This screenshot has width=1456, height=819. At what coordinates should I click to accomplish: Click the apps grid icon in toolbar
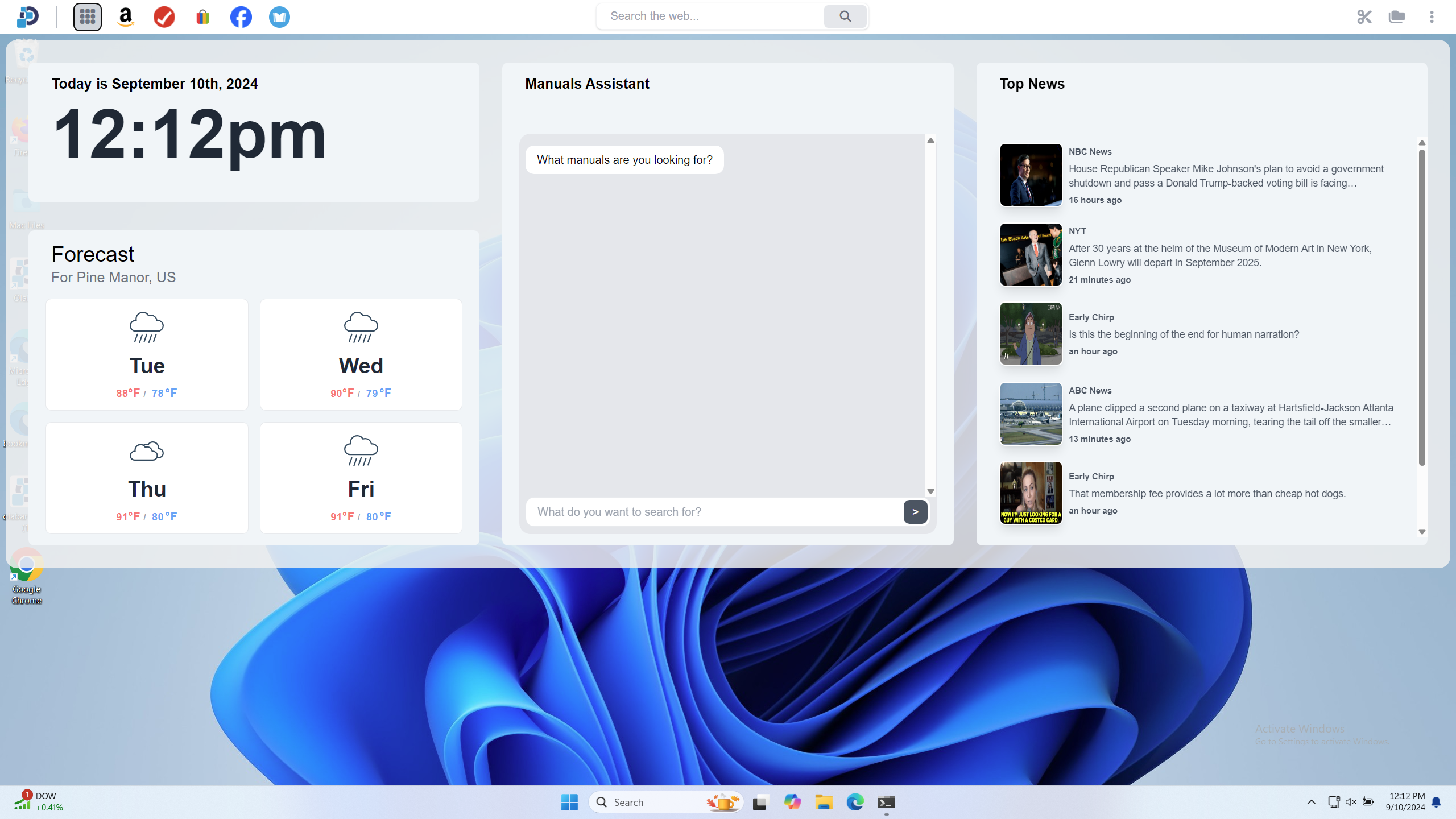coord(87,17)
